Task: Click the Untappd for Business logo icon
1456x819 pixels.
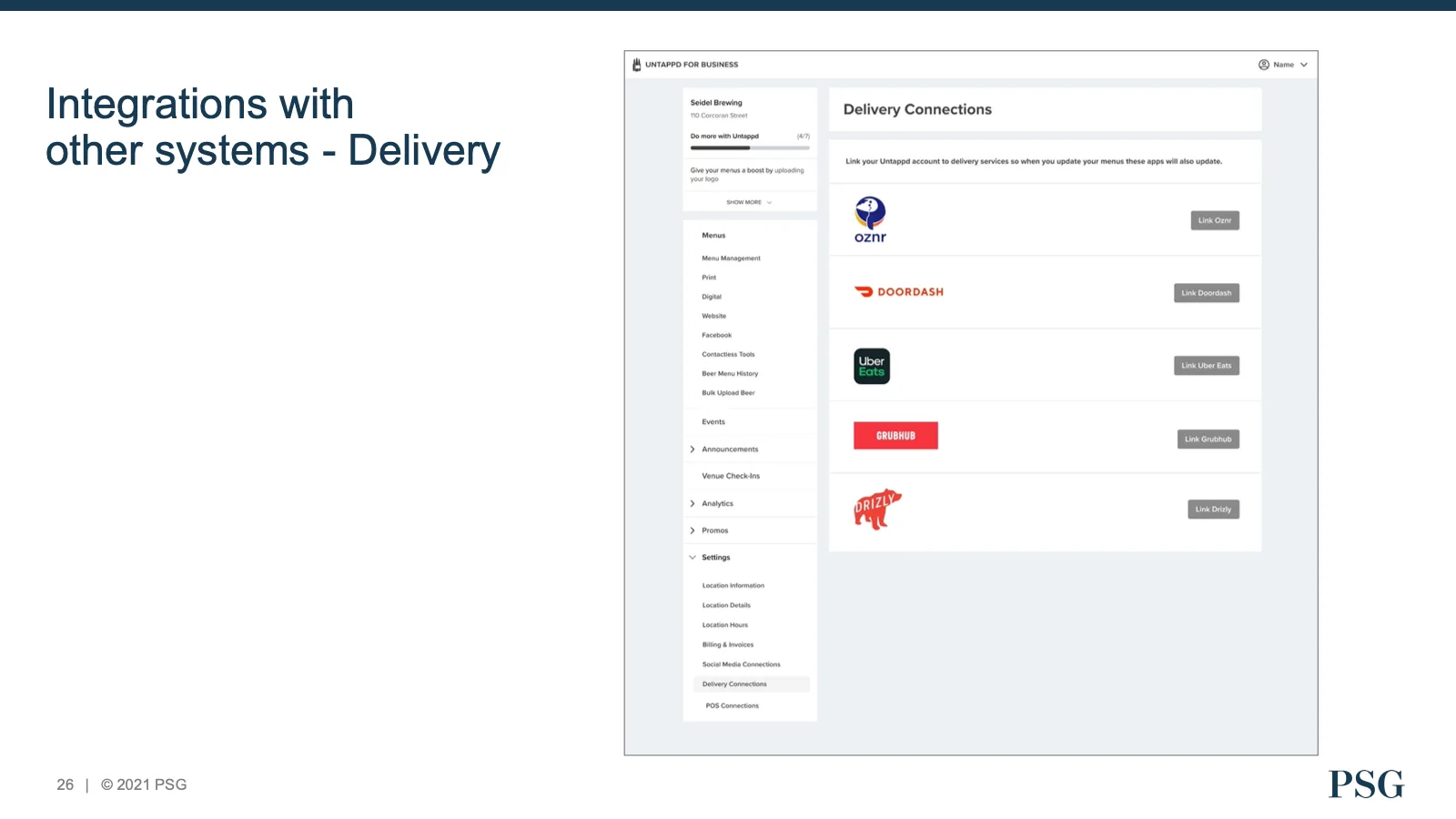Action: [x=637, y=65]
